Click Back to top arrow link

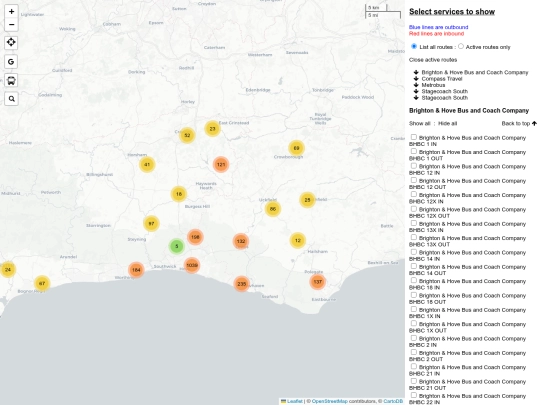click(519, 123)
